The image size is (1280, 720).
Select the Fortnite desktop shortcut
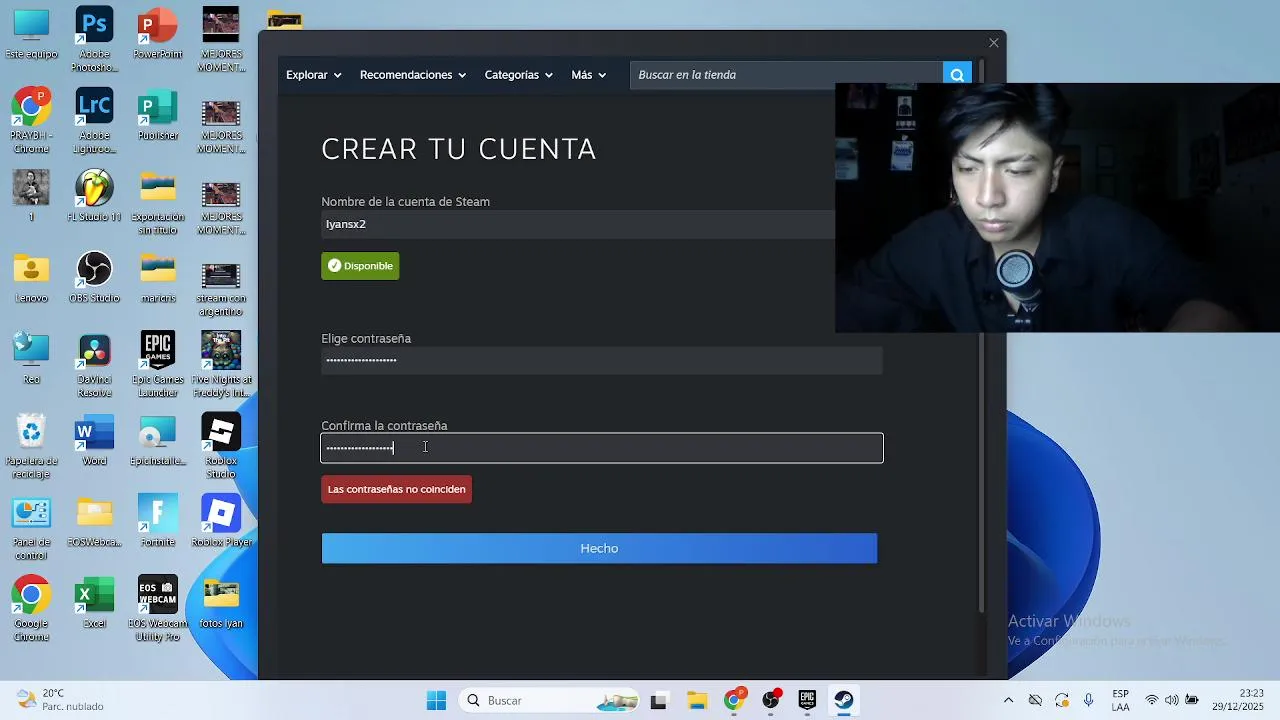coord(158,522)
